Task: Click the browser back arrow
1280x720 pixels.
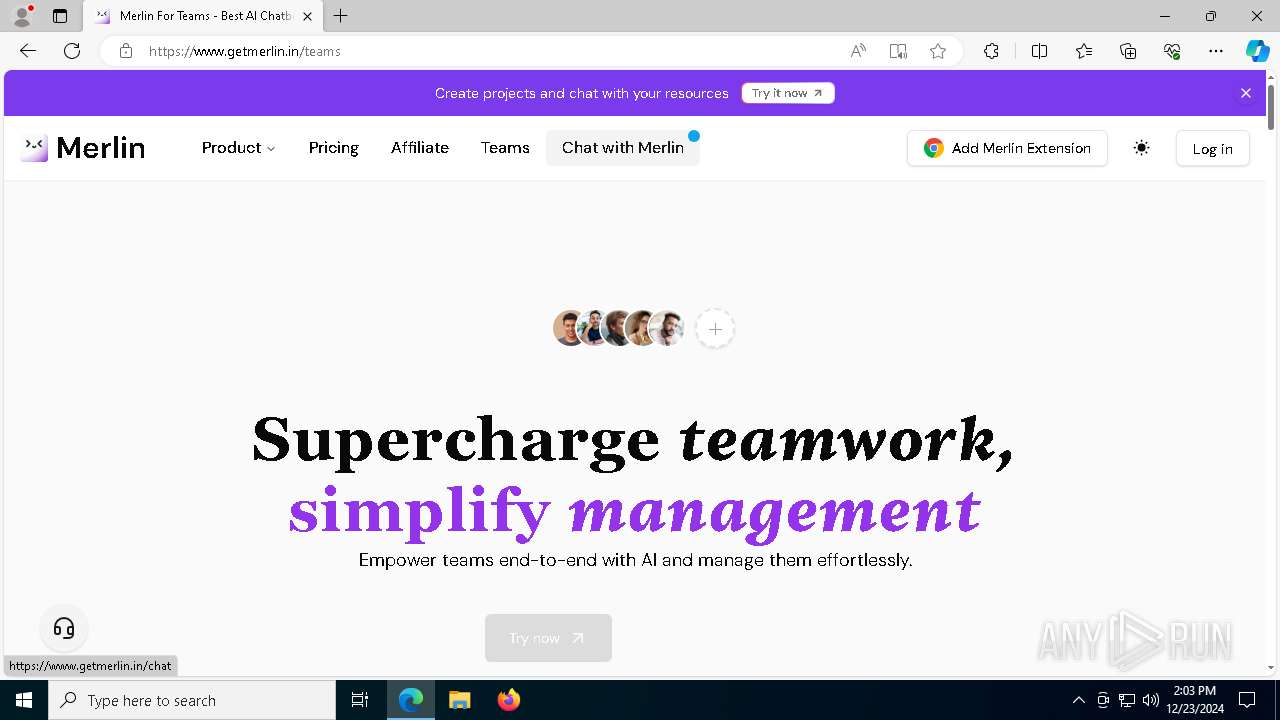Action: [28, 51]
